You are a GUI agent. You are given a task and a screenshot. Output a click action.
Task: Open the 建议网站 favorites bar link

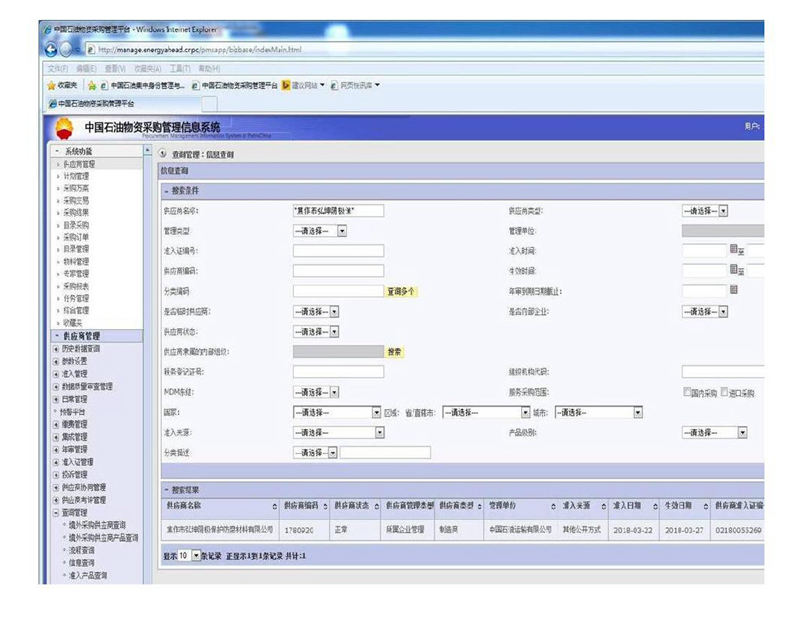pyautogui.click(x=304, y=86)
